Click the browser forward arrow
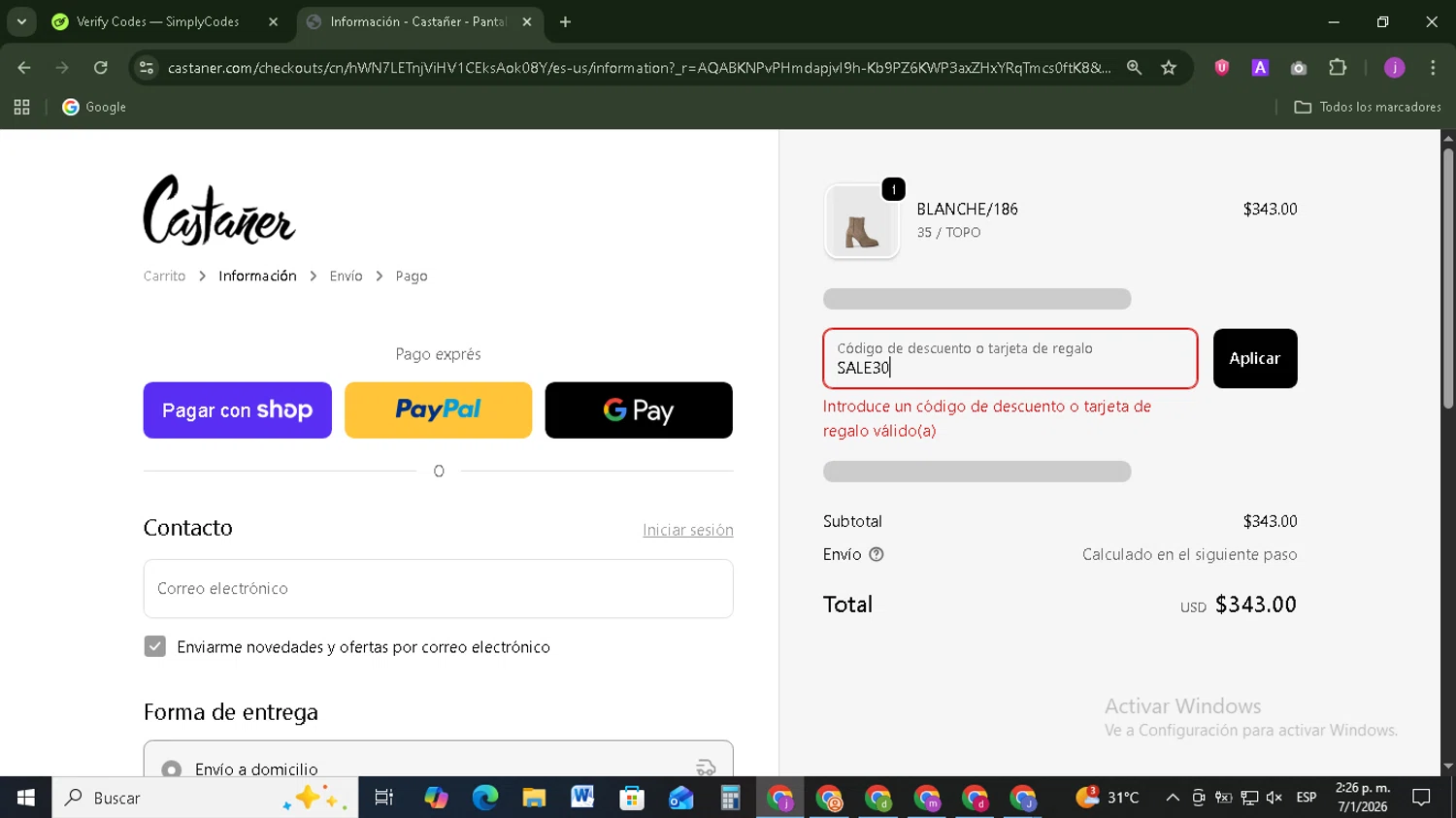This screenshot has height=818, width=1456. (62, 68)
